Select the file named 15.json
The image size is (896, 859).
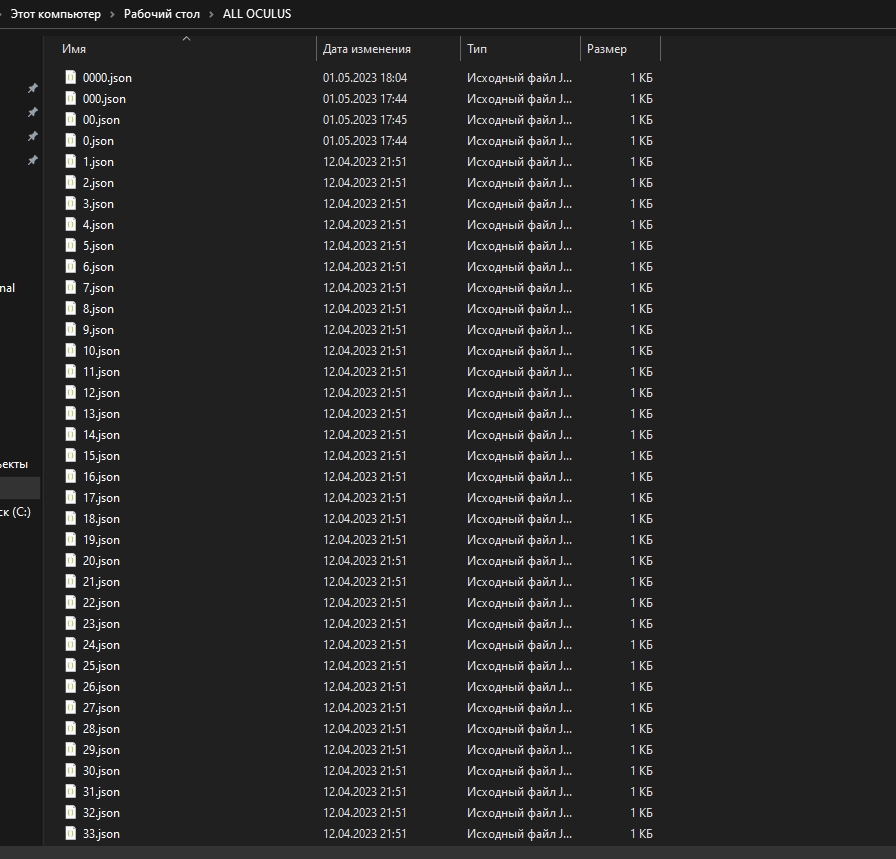point(101,455)
